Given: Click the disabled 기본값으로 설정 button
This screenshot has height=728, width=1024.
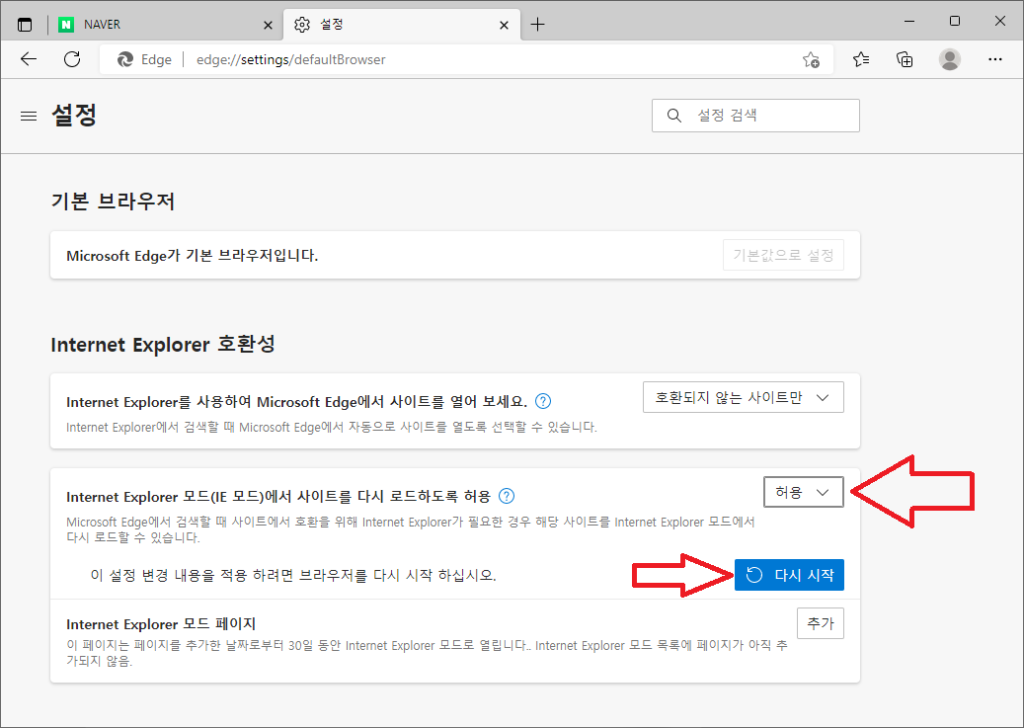Looking at the screenshot, I should click(x=783, y=254).
